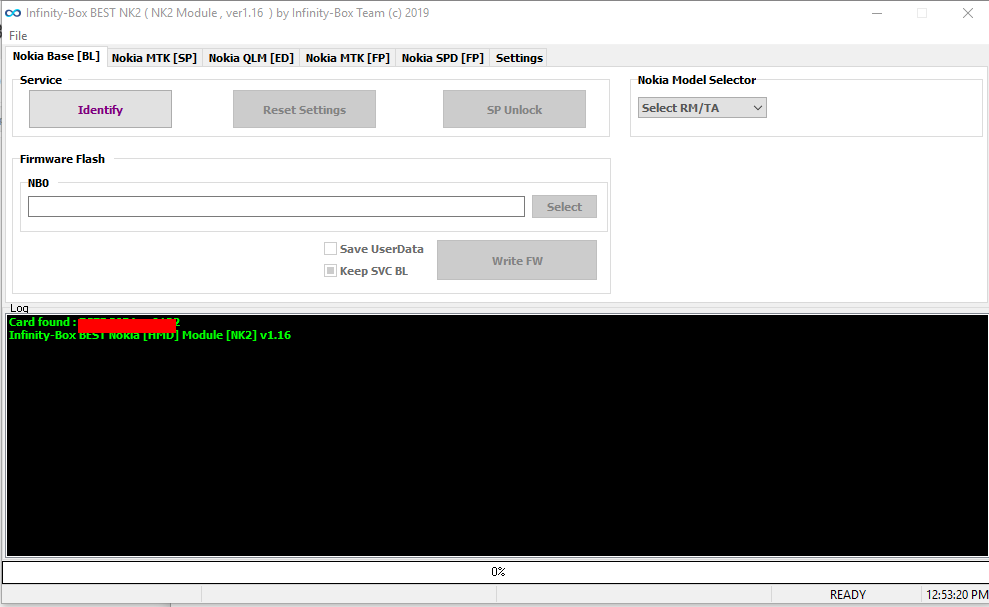This screenshot has height=607, width=989.
Task: Expand the Select RM/TA dropdown
Action: pos(702,108)
